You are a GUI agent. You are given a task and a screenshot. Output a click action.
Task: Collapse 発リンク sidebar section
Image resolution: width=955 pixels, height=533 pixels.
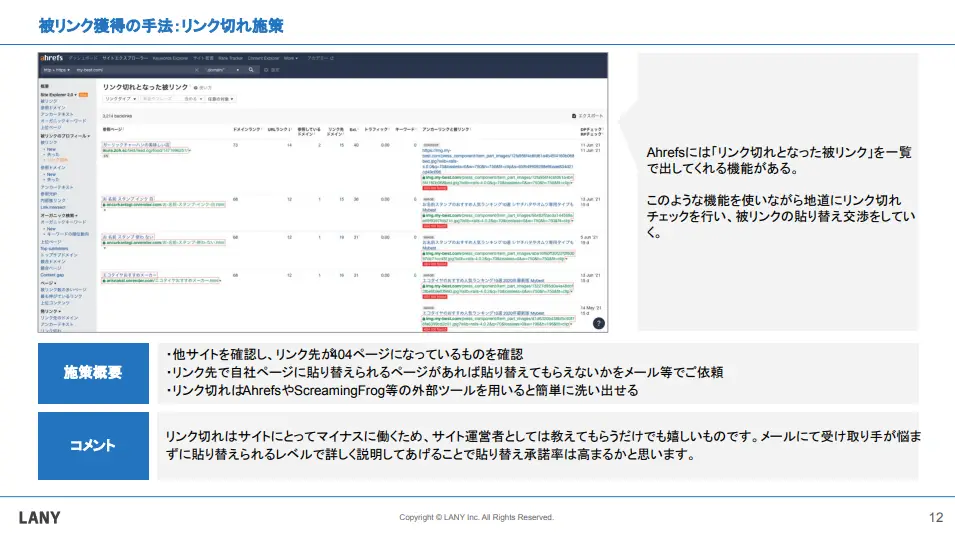51,311
